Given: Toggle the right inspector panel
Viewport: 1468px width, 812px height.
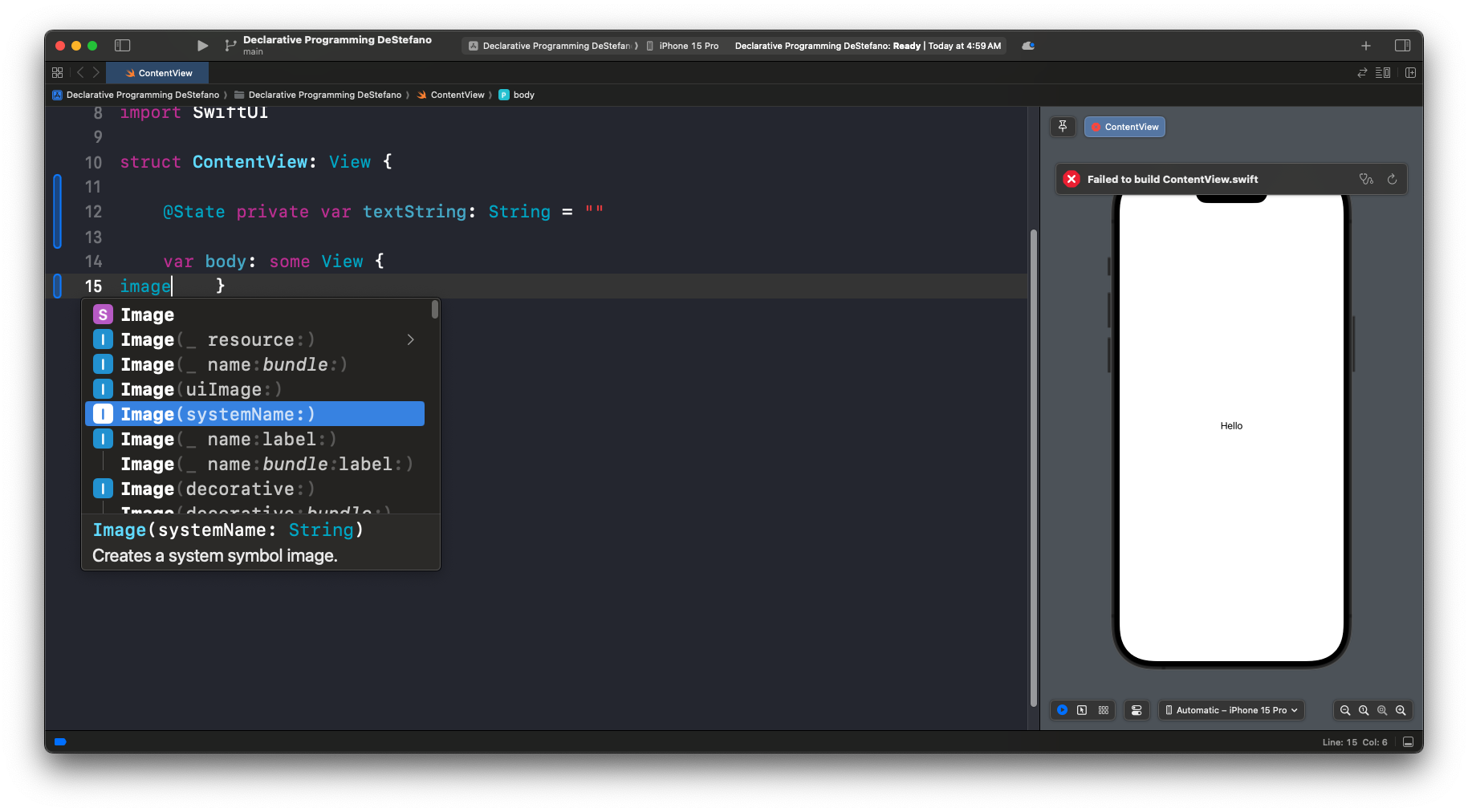Looking at the screenshot, I should 1403,46.
